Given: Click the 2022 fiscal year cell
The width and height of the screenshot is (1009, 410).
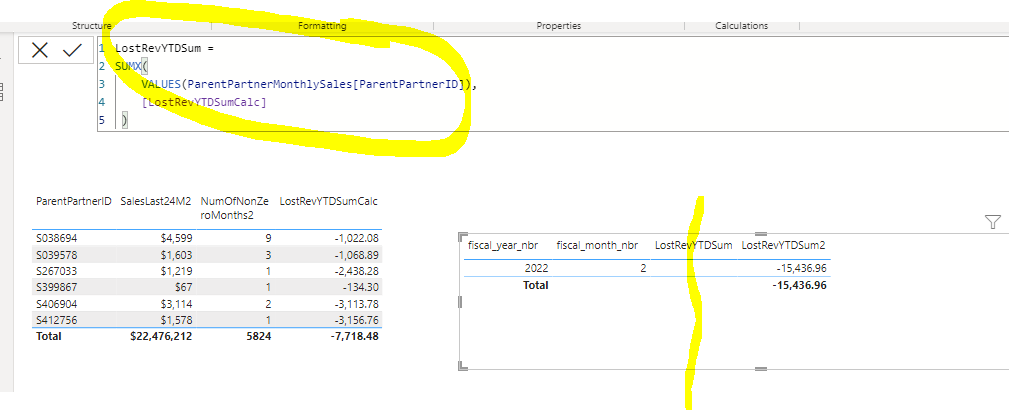Looking at the screenshot, I should click(x=536, y=268).
